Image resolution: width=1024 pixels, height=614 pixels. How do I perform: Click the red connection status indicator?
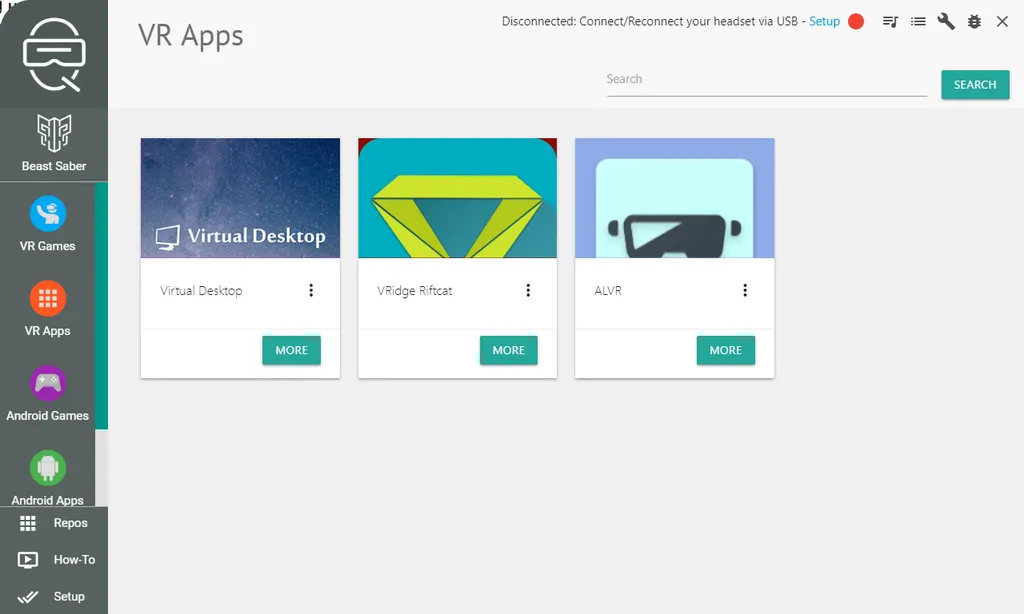[856, 22]
